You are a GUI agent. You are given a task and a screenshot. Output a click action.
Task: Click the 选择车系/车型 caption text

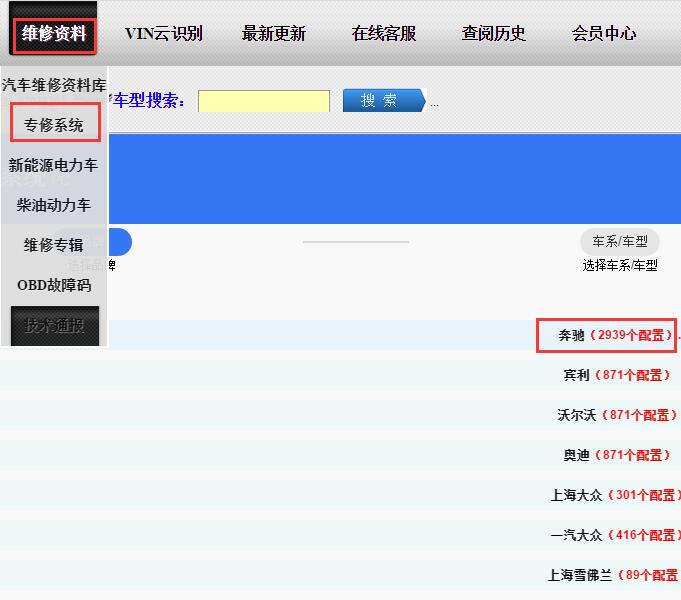(620, 265)
